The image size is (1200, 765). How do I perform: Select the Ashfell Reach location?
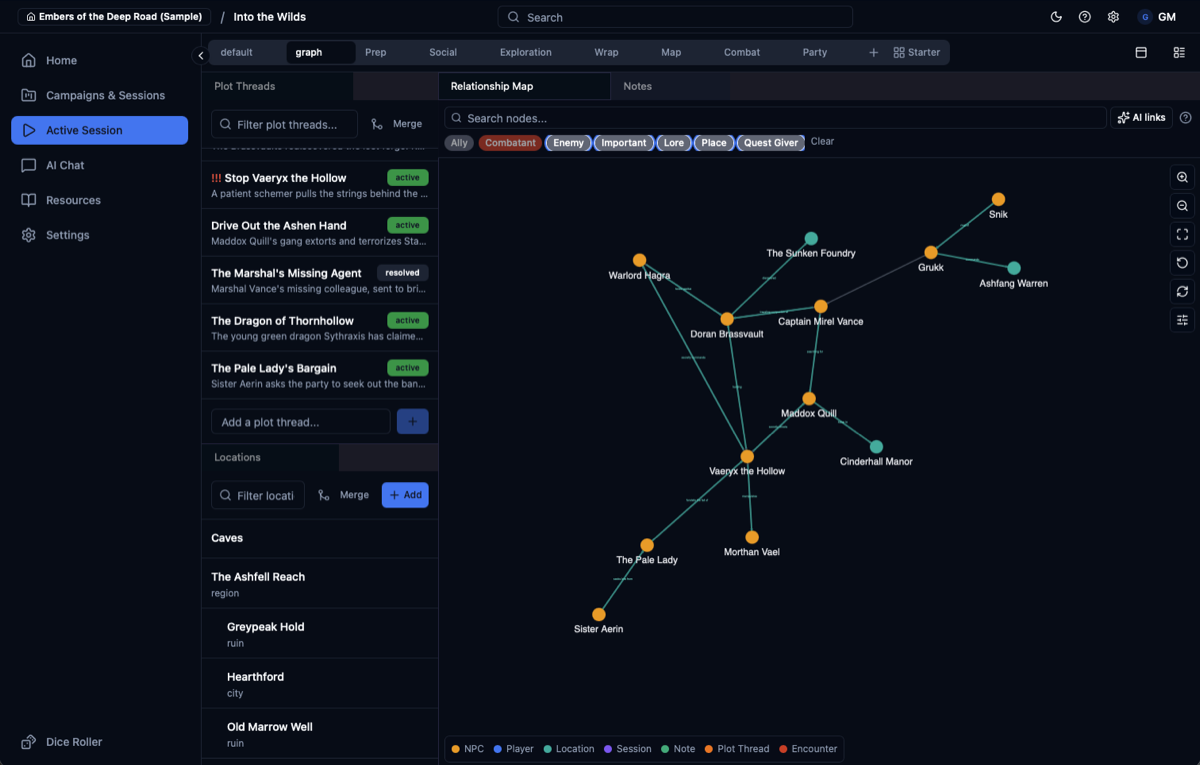[x=320, y=584]
